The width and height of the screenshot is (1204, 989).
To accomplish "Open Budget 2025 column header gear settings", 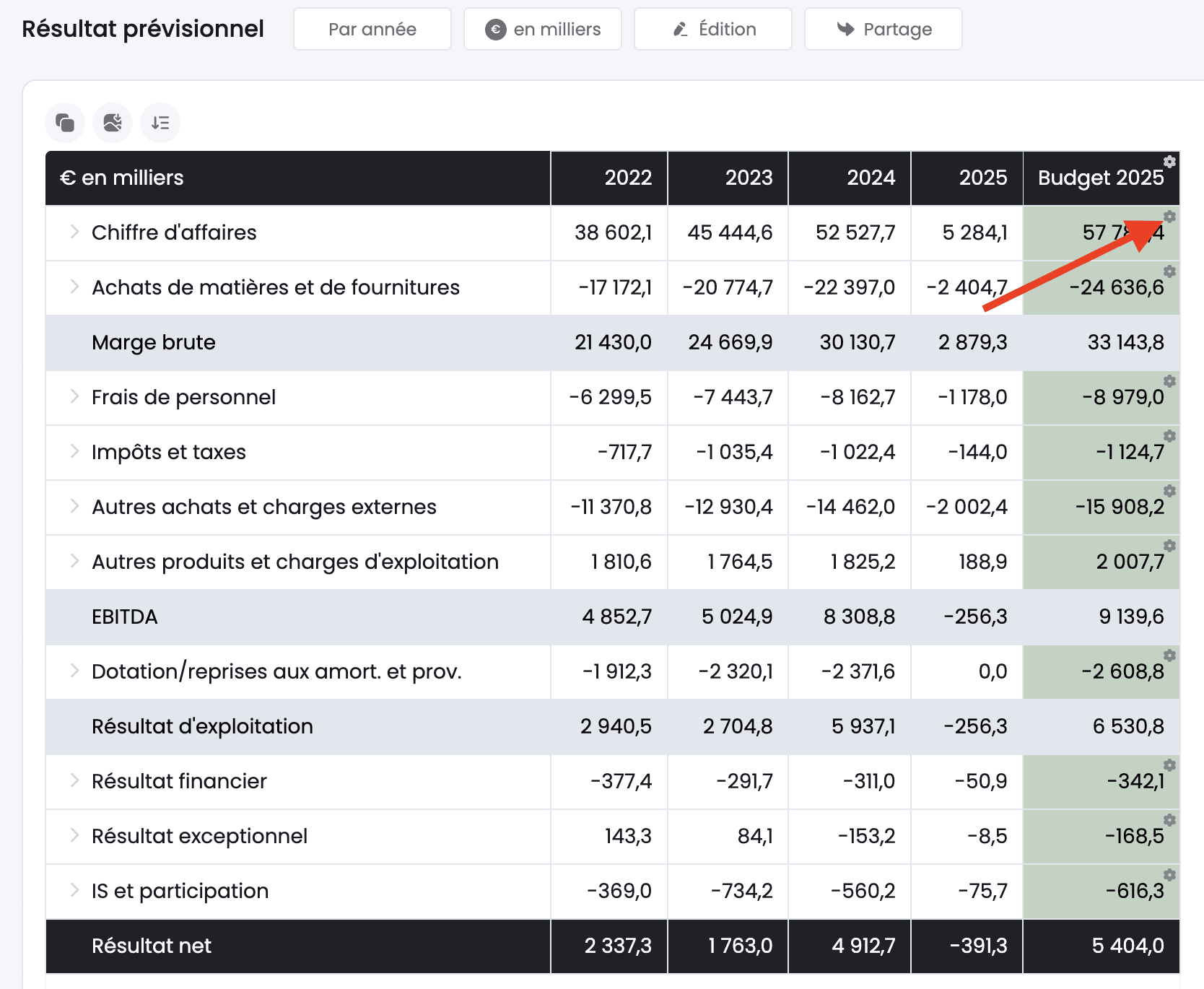I will (x=1169, y=162).
